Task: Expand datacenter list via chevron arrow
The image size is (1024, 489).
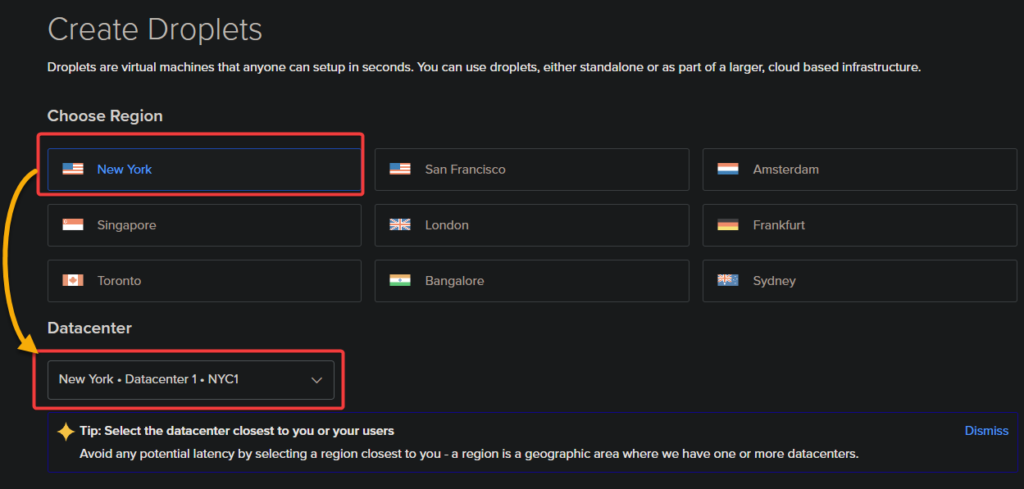Action: point(317,380)
